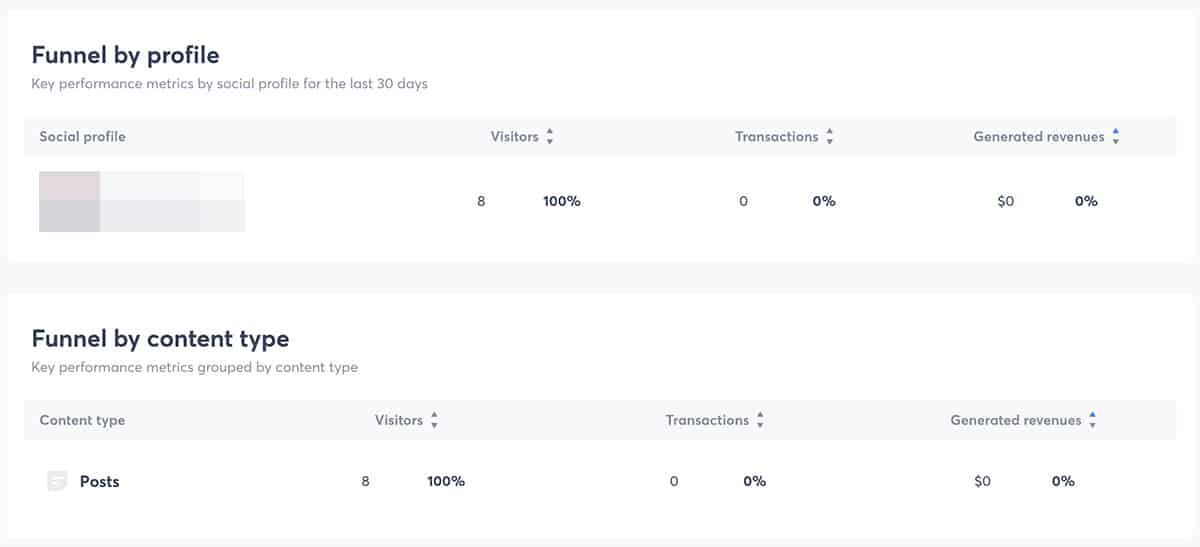The height and width of the screenshot is (547, 1200).
Task: Click the Content type column header
Action: [82, 420]
